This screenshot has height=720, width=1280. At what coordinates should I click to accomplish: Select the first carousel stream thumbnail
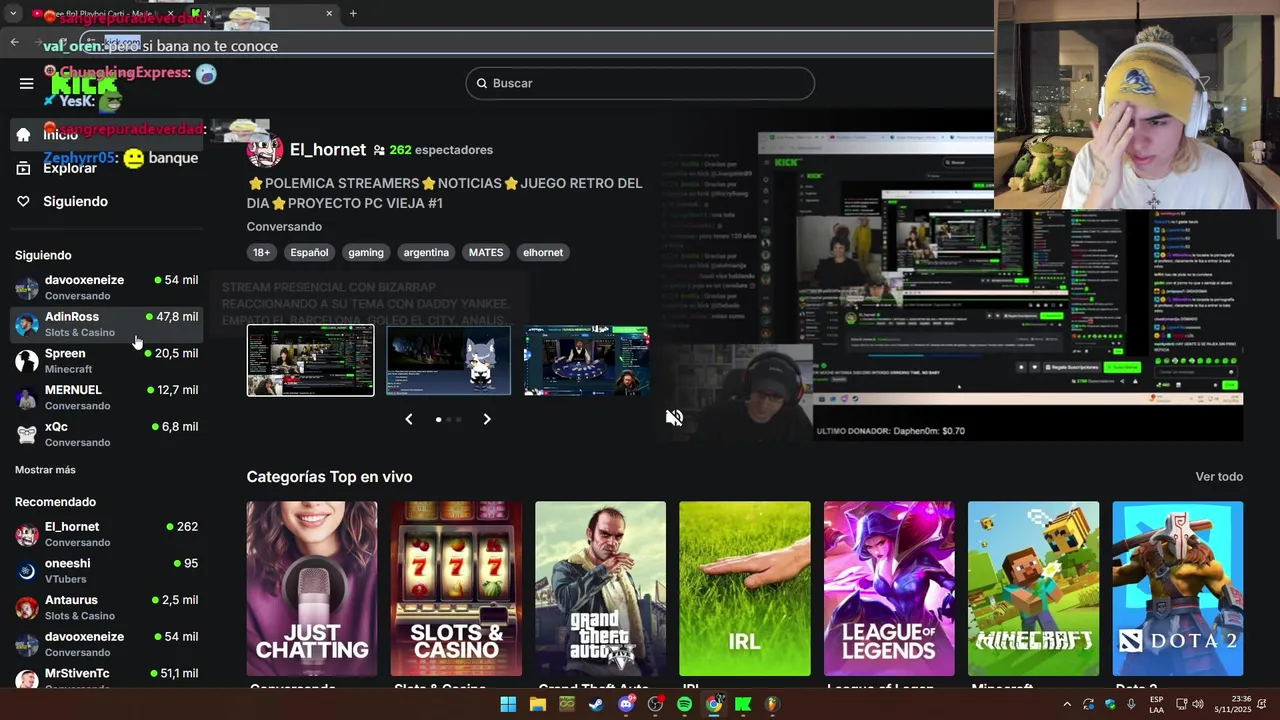[x=310, y=360]
